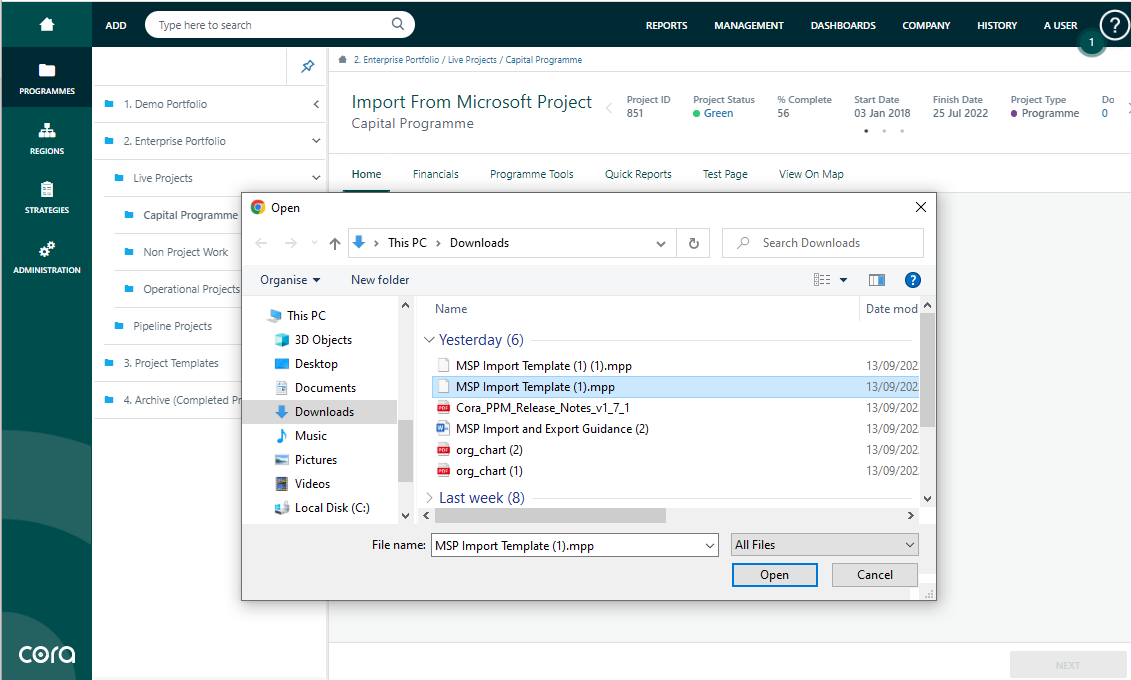Open the Music folder
Image resolution: width=1131 pixels, height=680 pixels.
311,436
